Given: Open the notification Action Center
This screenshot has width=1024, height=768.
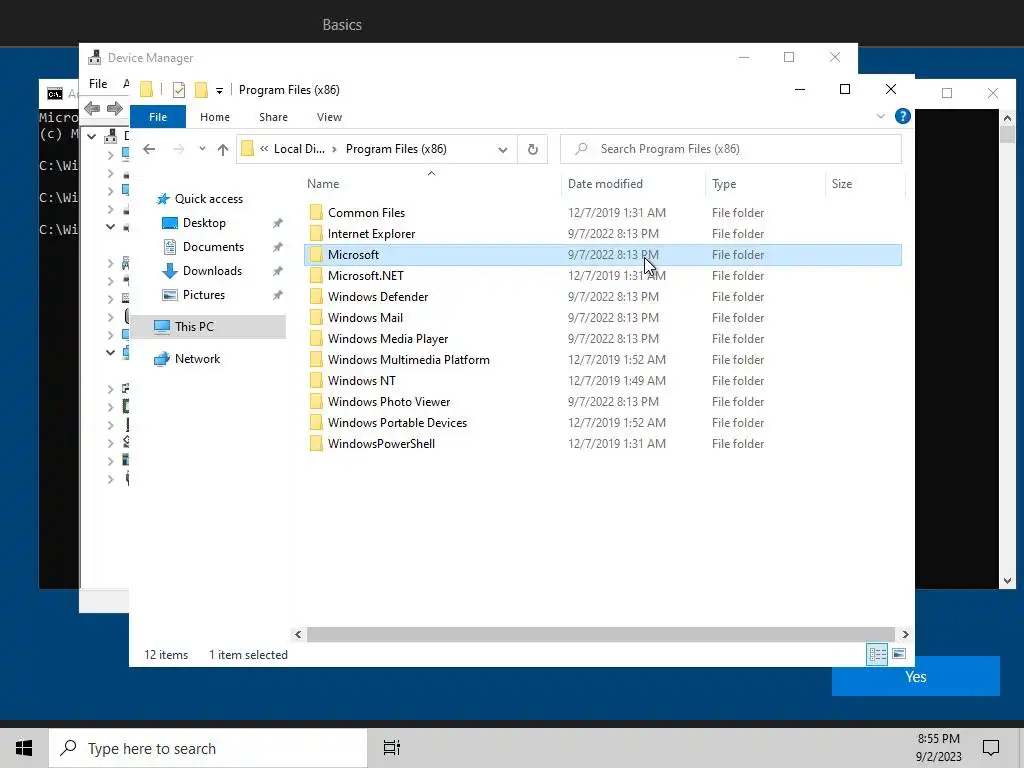Looking at the screenshot, I should [991, 748].
